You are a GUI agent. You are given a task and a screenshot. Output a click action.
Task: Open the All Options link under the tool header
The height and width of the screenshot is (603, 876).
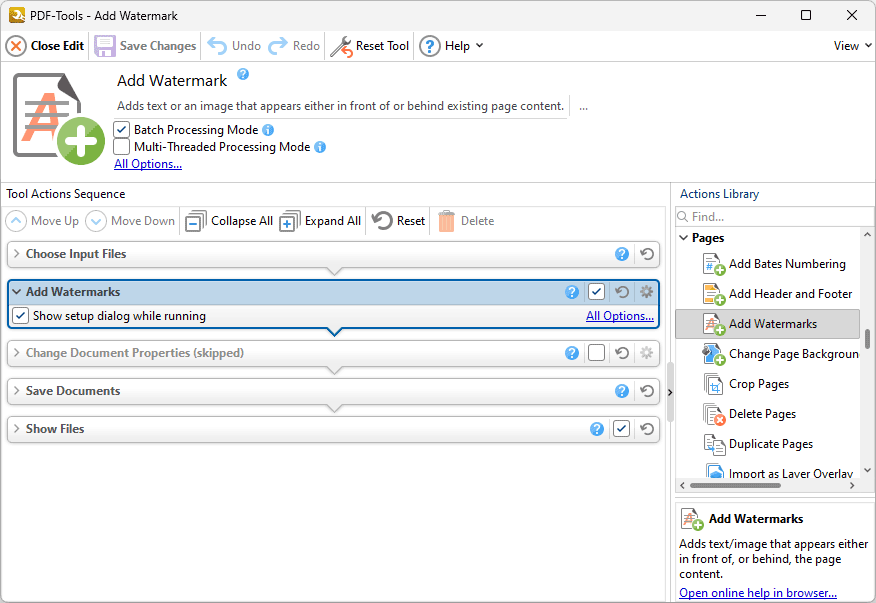click(148, 164)
